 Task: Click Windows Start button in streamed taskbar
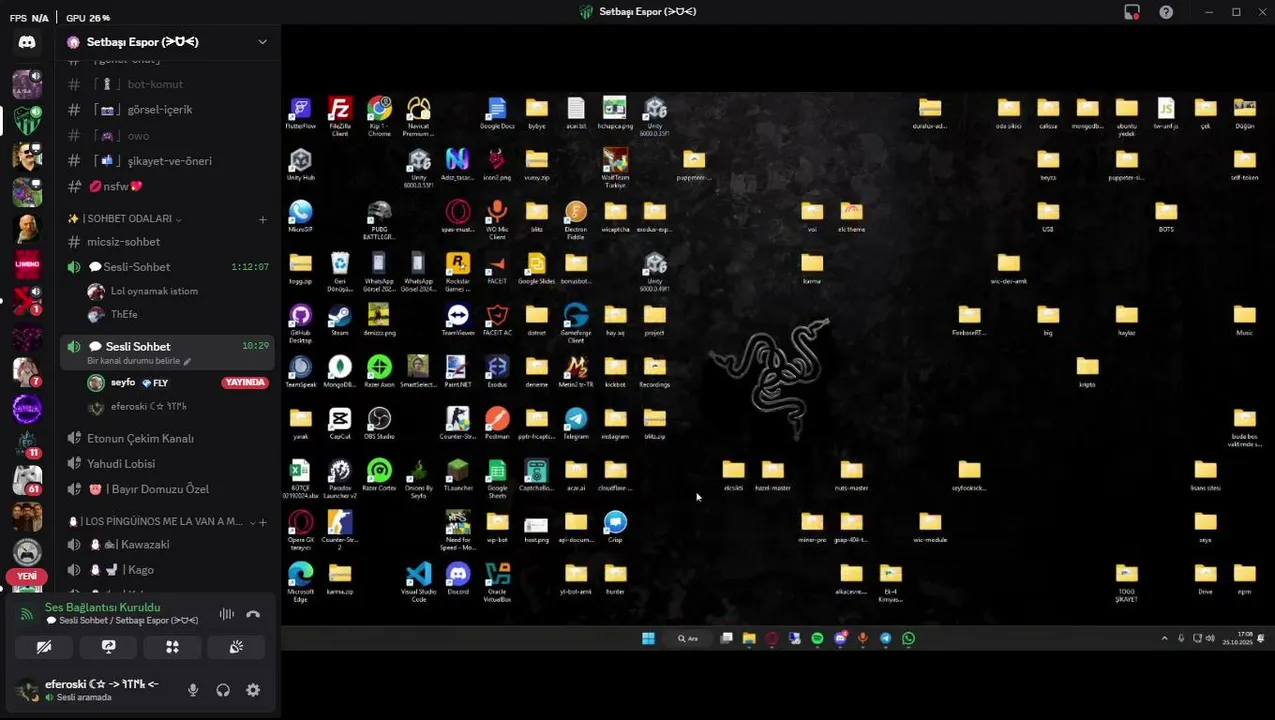coord(648,638)
